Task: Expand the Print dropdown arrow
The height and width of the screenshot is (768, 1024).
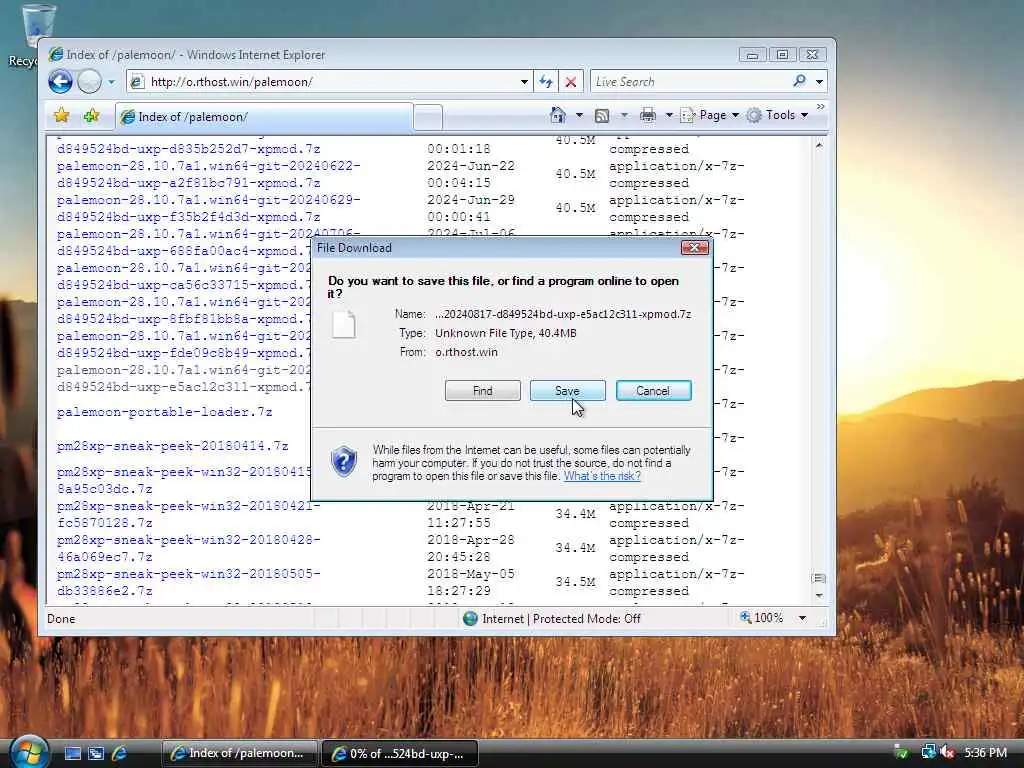Action: pyautogui.click(x=669, y=116)
